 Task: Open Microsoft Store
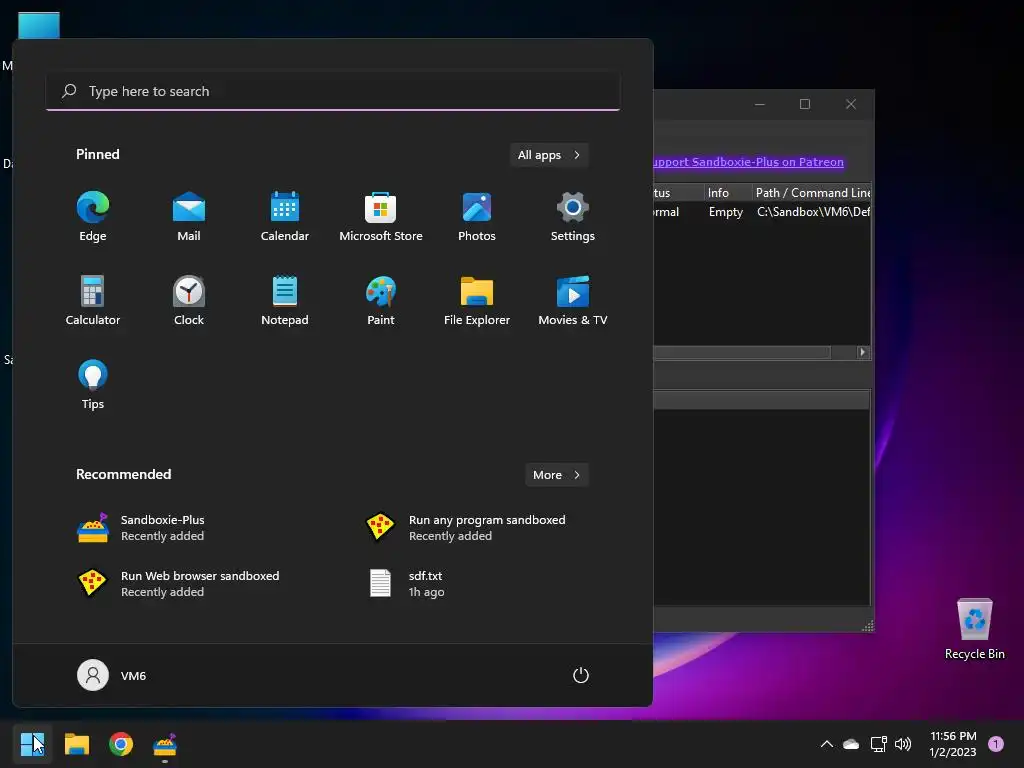click(x=381, y=216)
